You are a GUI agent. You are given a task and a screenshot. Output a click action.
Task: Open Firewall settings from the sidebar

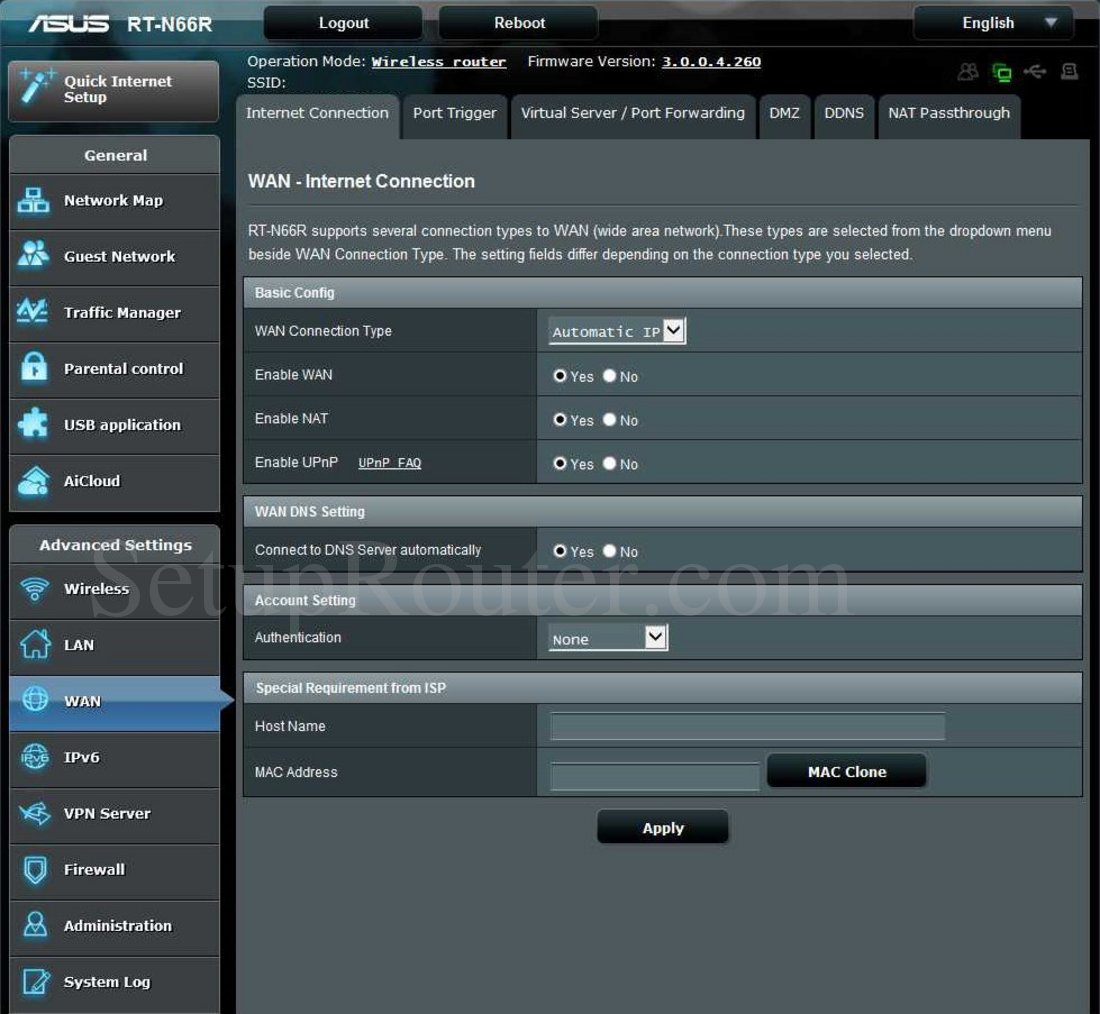114,871
